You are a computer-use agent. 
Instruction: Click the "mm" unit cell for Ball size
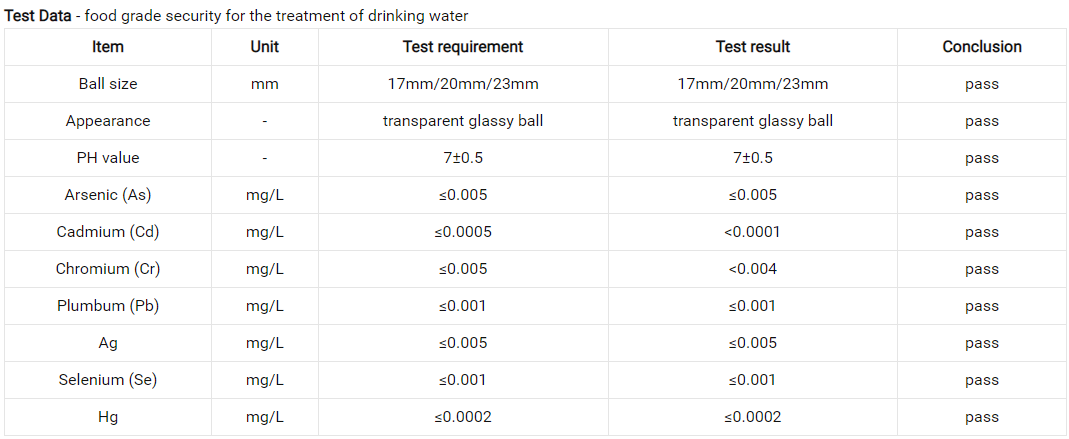tap(265, 84)
